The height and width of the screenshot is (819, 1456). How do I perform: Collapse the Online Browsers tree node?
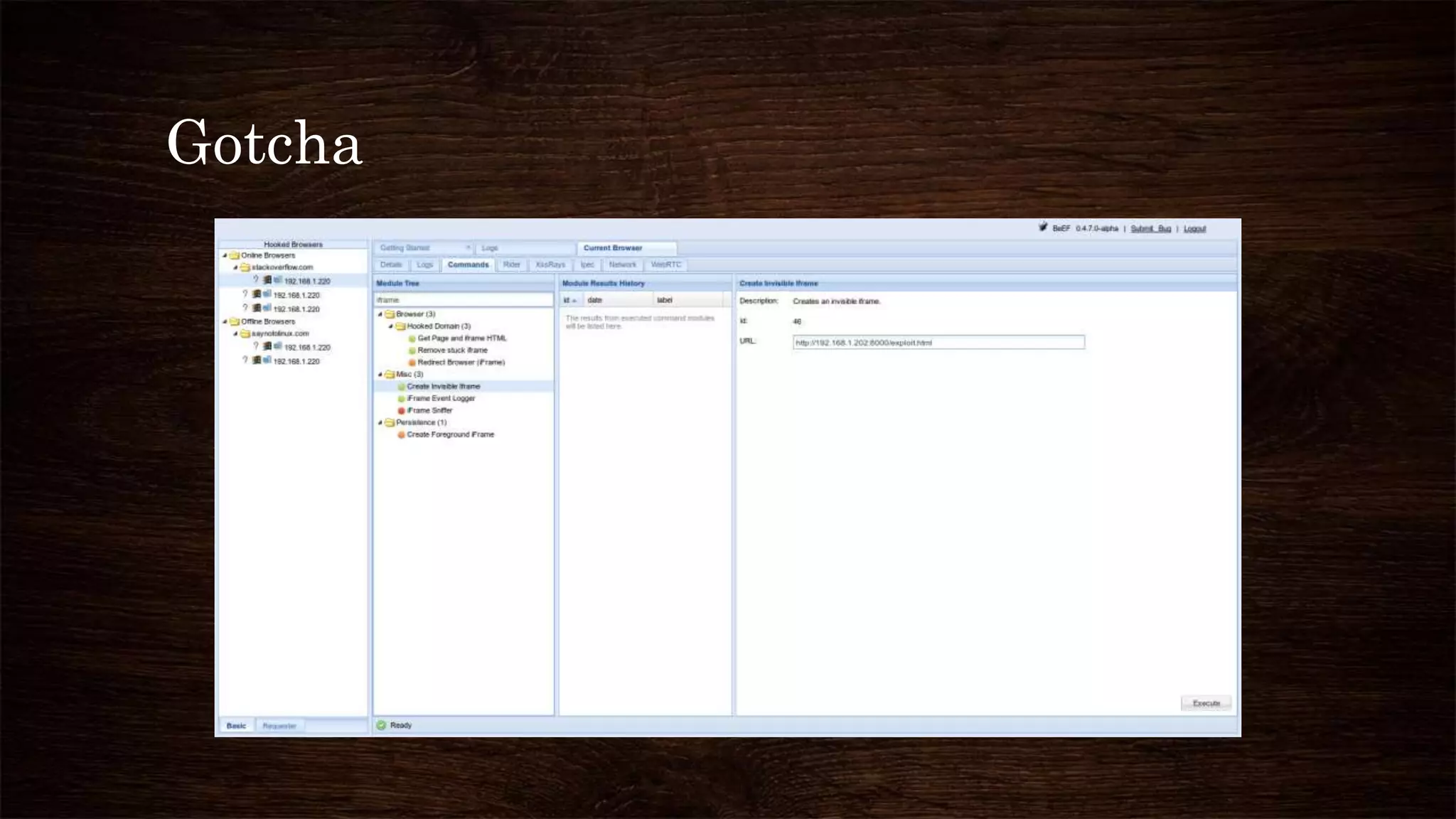(x=225, y=255)
